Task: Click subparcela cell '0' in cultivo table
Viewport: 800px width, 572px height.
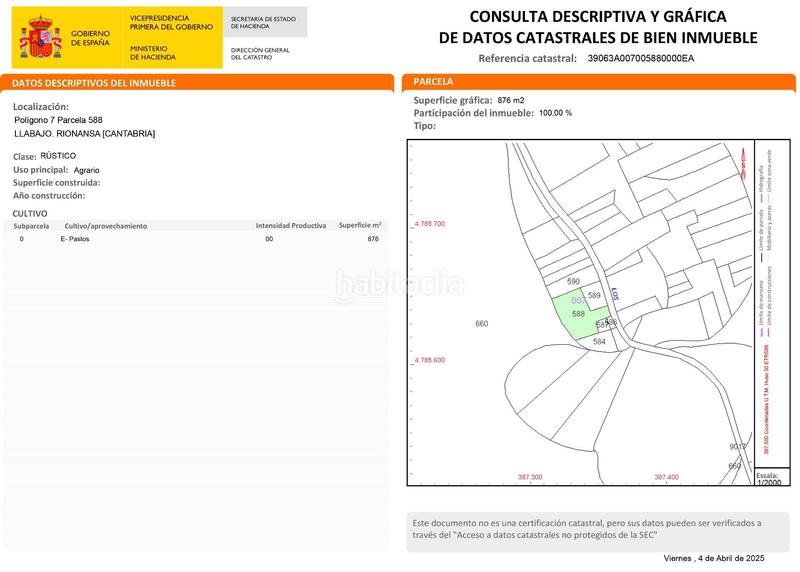Action: coord(21,239)
